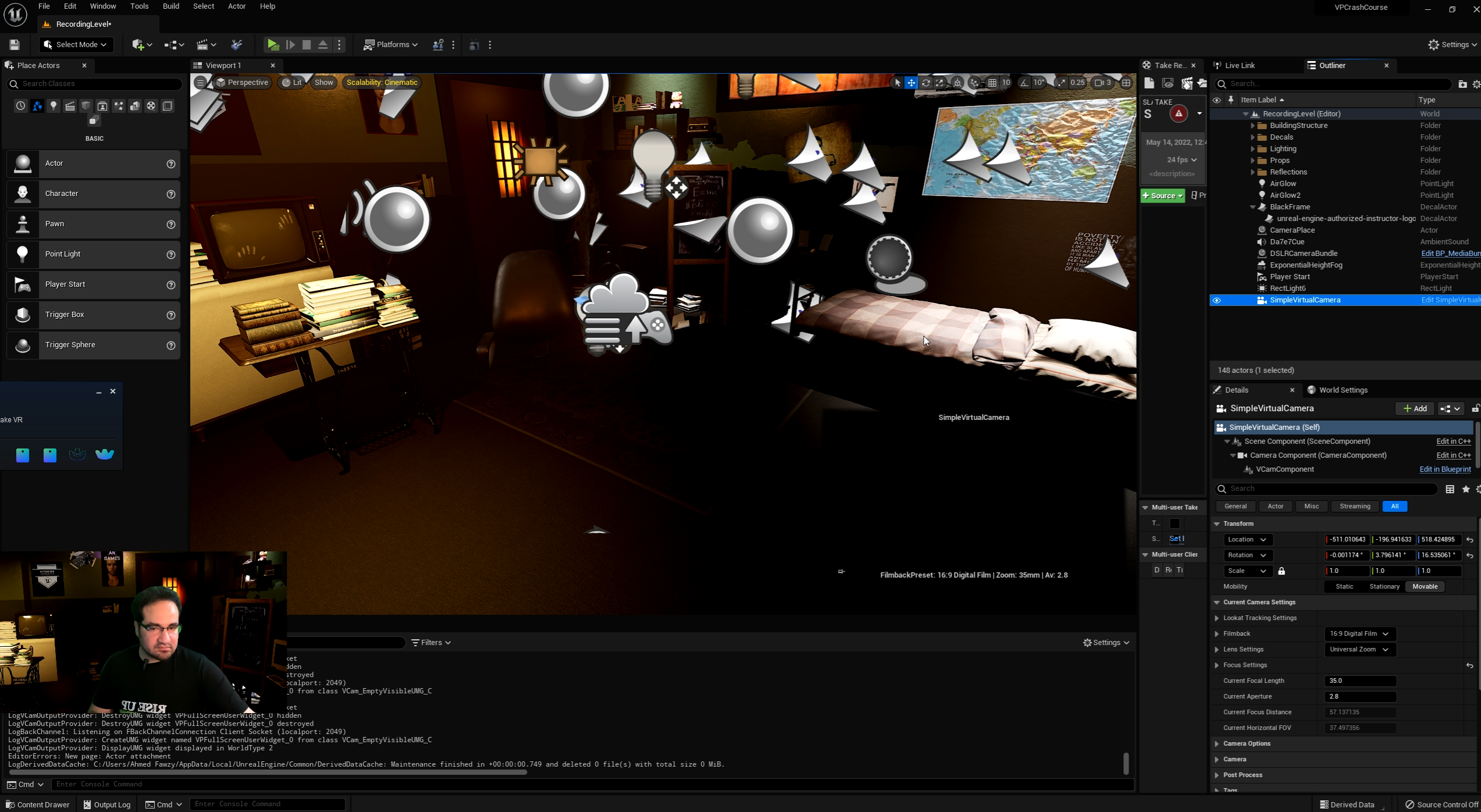Click the Streaming filter button in Details

(1354, 506)
